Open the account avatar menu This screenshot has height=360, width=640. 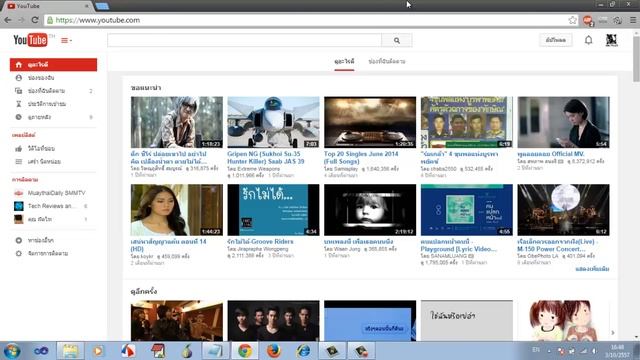611,40
